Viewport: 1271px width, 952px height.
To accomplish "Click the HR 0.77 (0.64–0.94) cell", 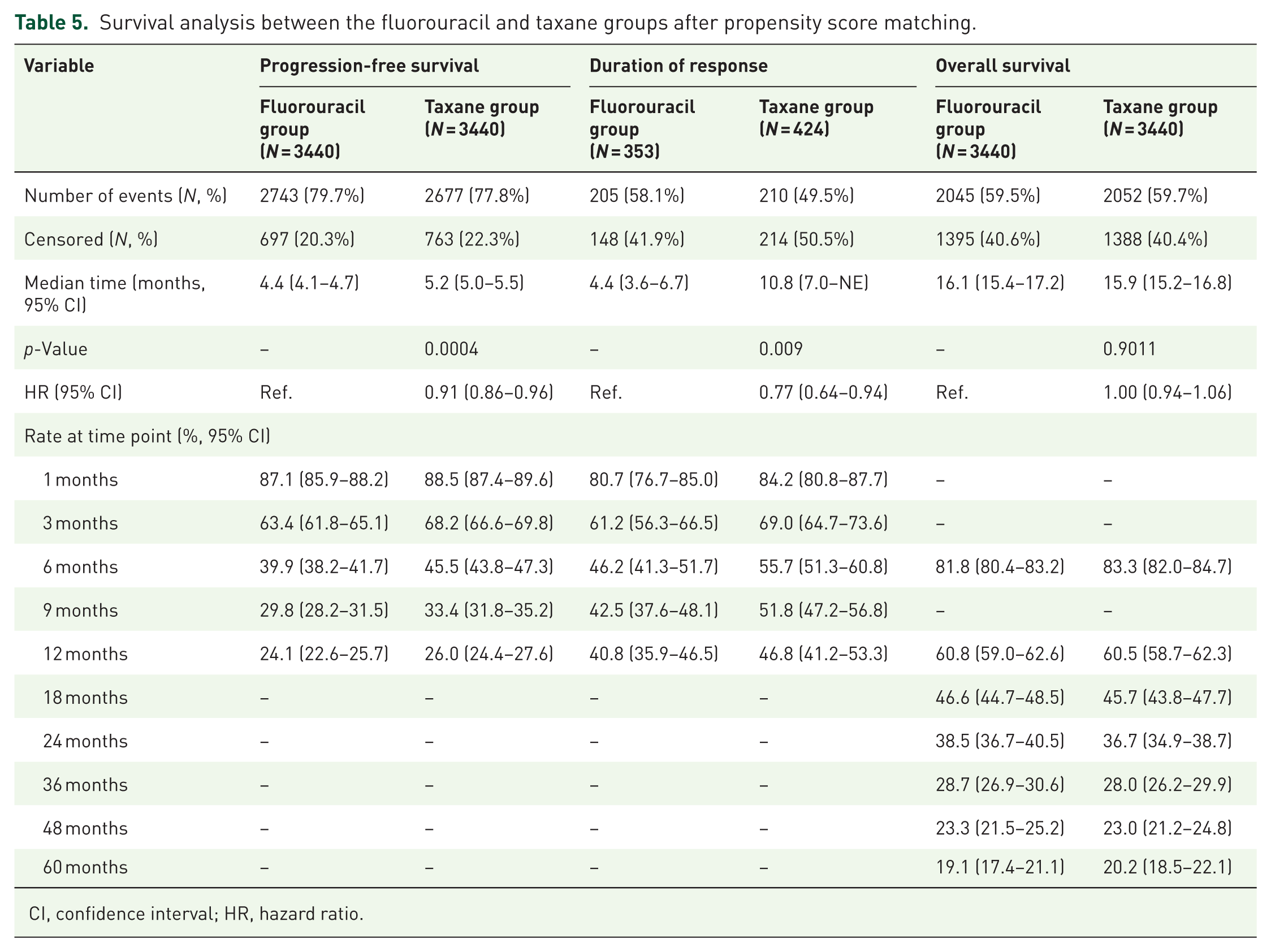I will pyautogui.click(x=823, y=392).
